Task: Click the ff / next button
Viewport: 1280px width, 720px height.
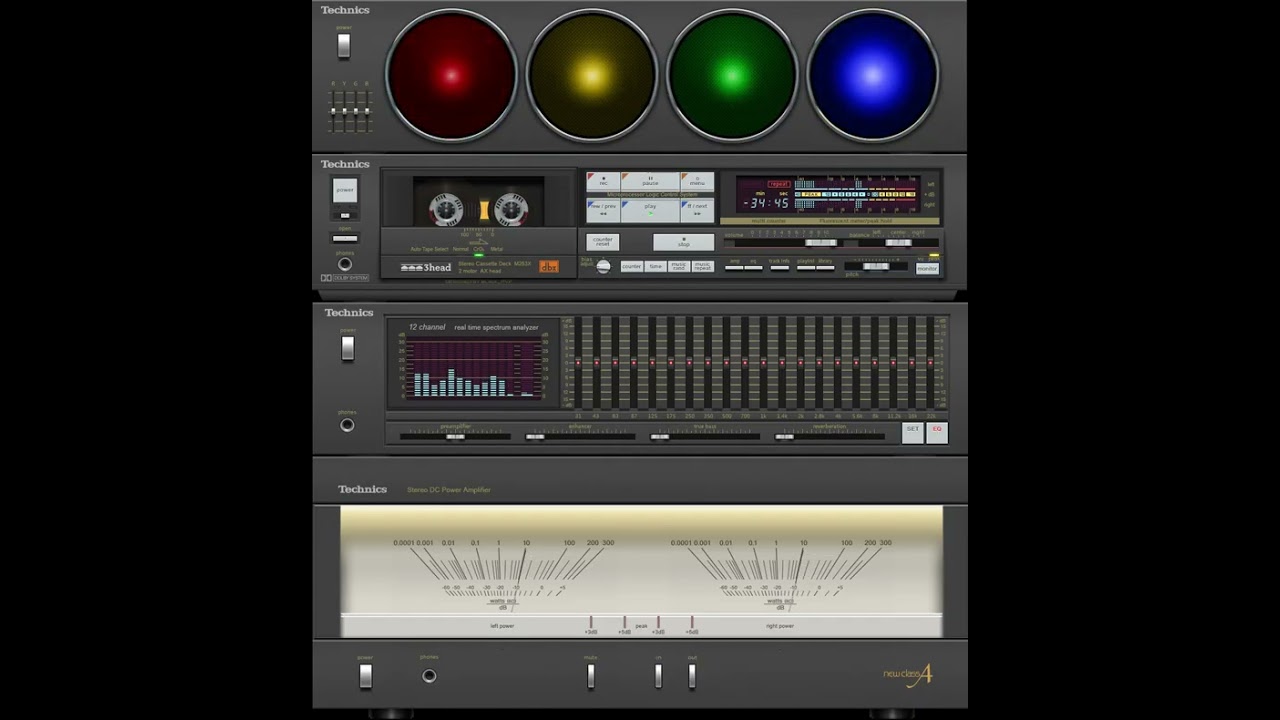Action: click(697, 210)
